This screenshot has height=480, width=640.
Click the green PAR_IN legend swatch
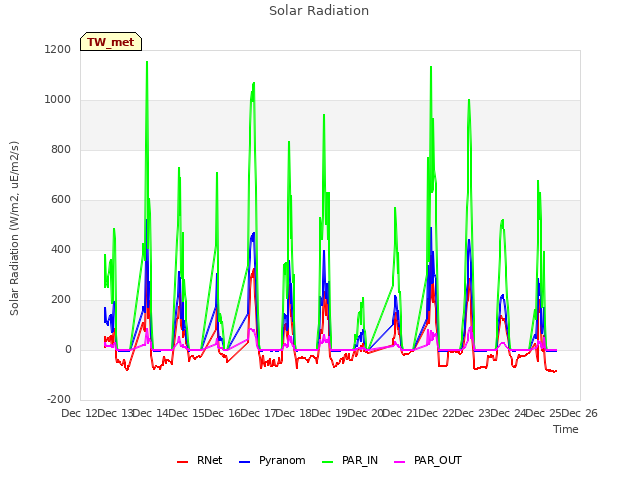click(327, 462)
